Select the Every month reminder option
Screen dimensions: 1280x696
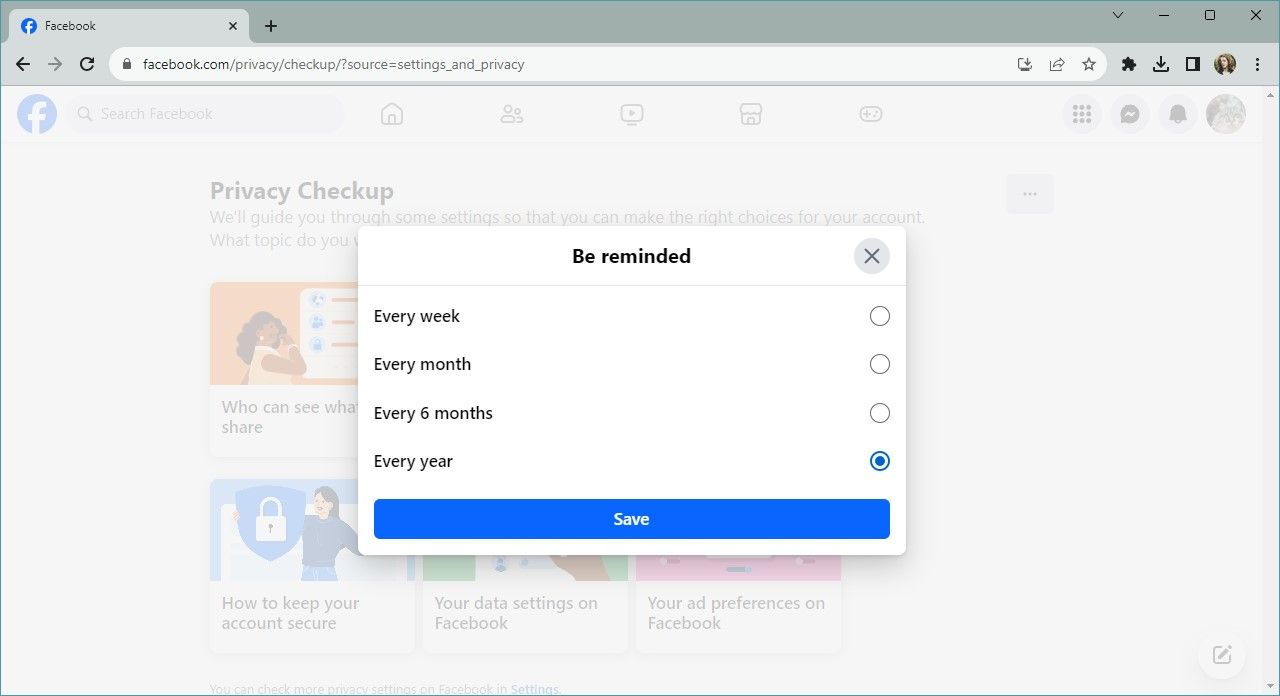(879, 363)
